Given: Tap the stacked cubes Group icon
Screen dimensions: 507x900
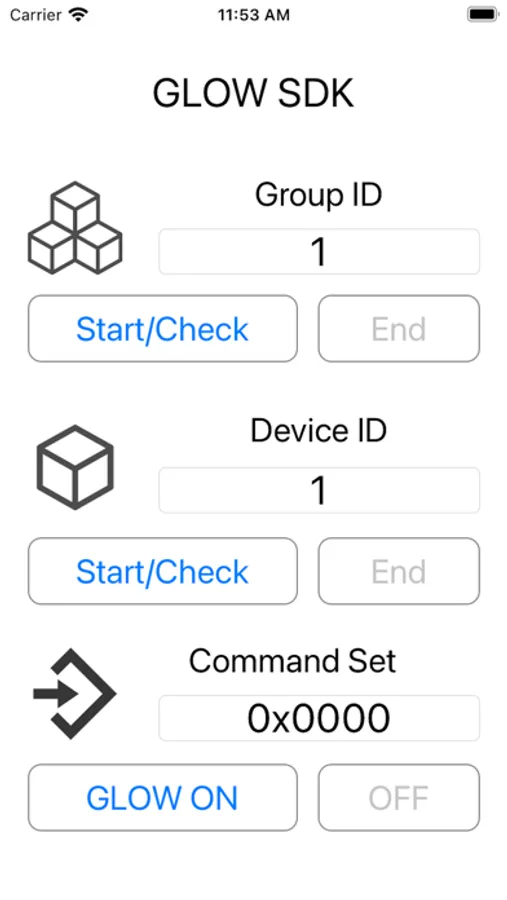Looking at the screenshot, I should click(x=75, y=228).
